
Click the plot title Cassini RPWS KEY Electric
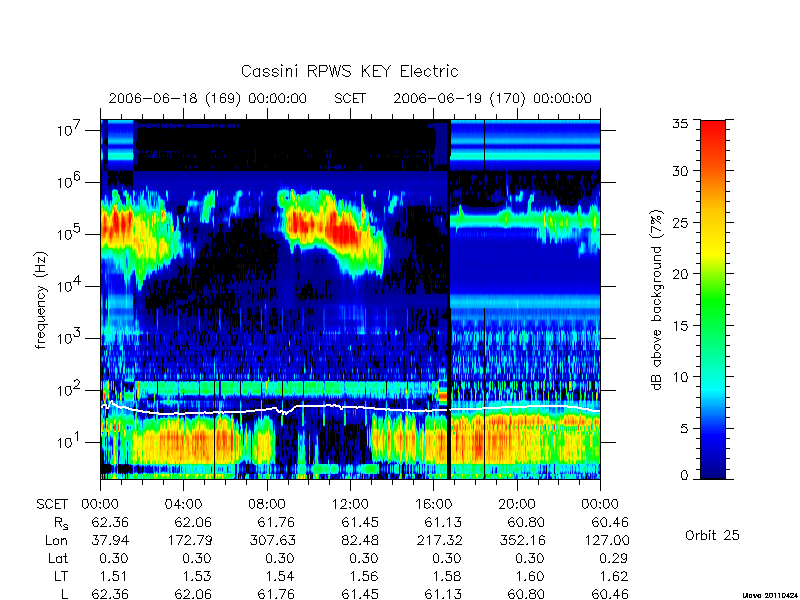349,71
